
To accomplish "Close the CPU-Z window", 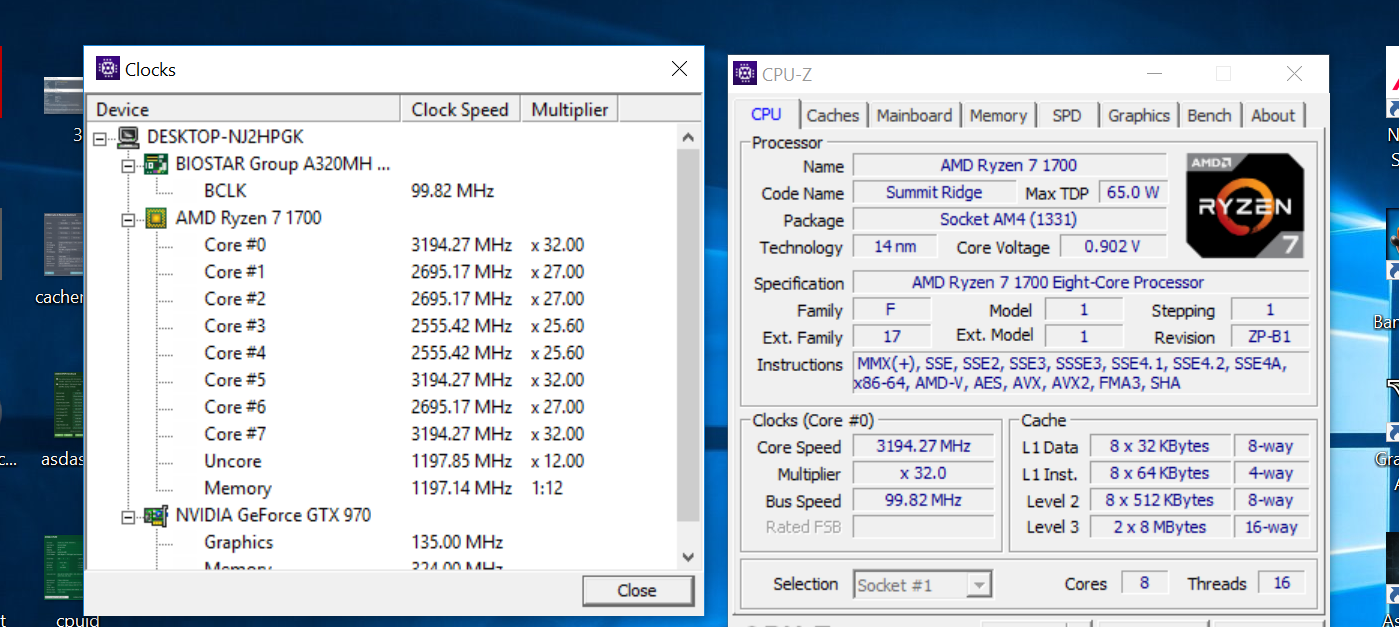I will [1295, 74].
